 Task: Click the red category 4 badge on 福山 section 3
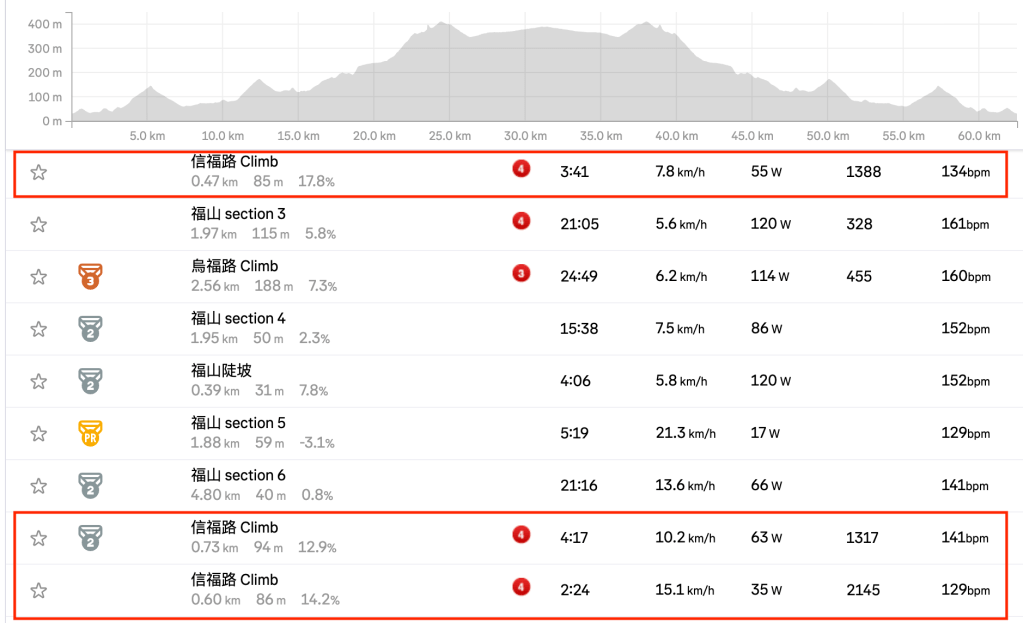(x=521, y=221)
